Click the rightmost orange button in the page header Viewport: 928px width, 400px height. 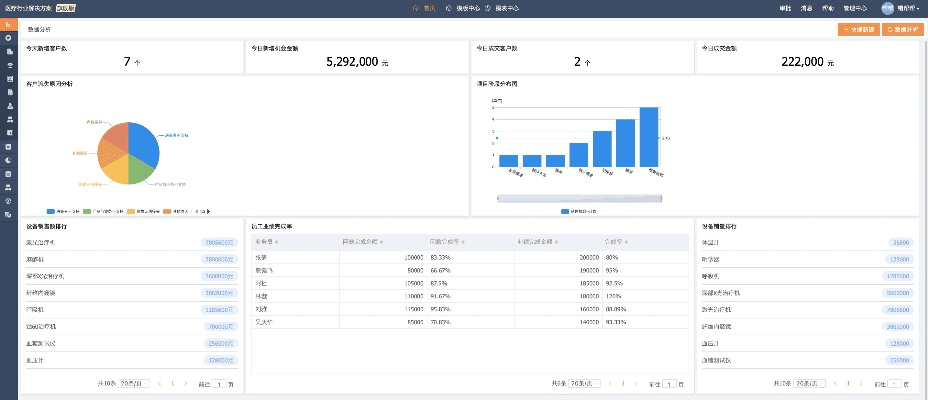pyautogui.click(x=902, y=30)
